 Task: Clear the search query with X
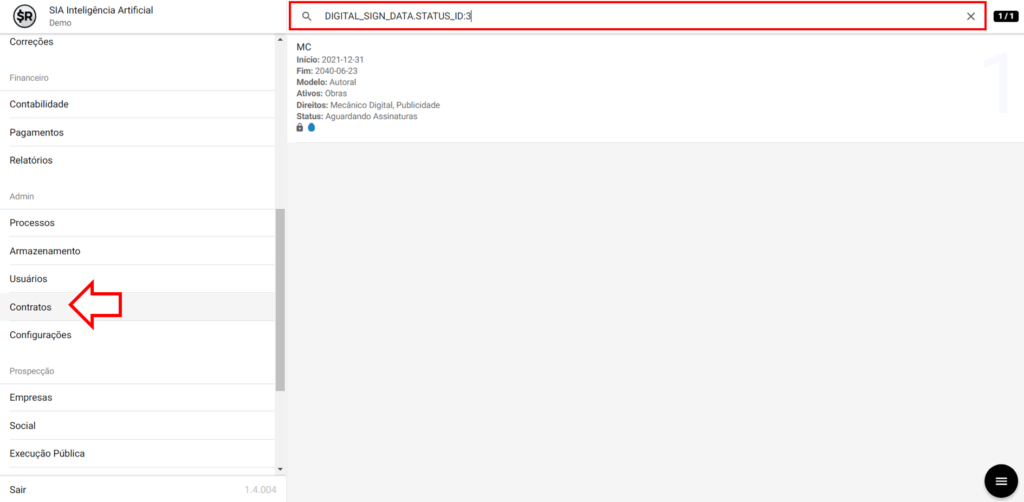pos(970,17)
